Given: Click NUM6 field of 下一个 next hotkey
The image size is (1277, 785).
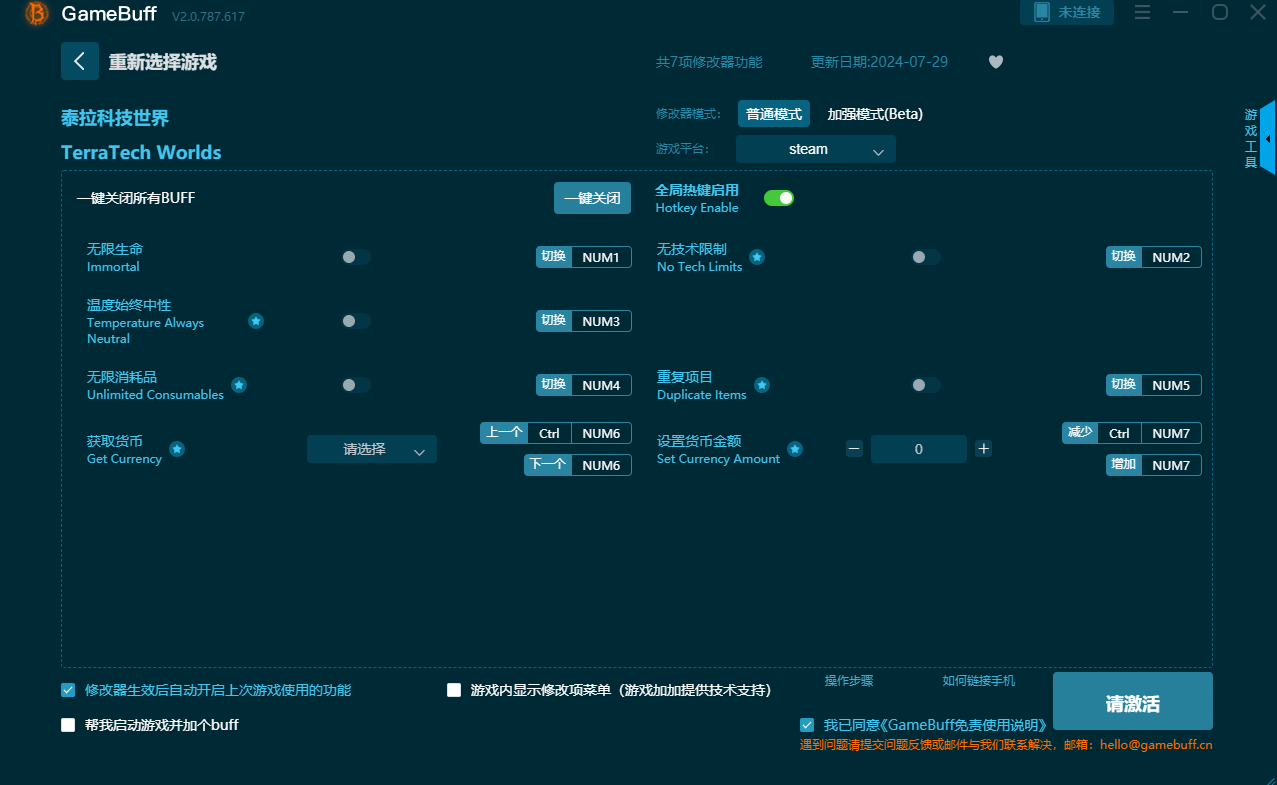Looking at the screenshot, I should pyautogui.click(x=601, y=465).
